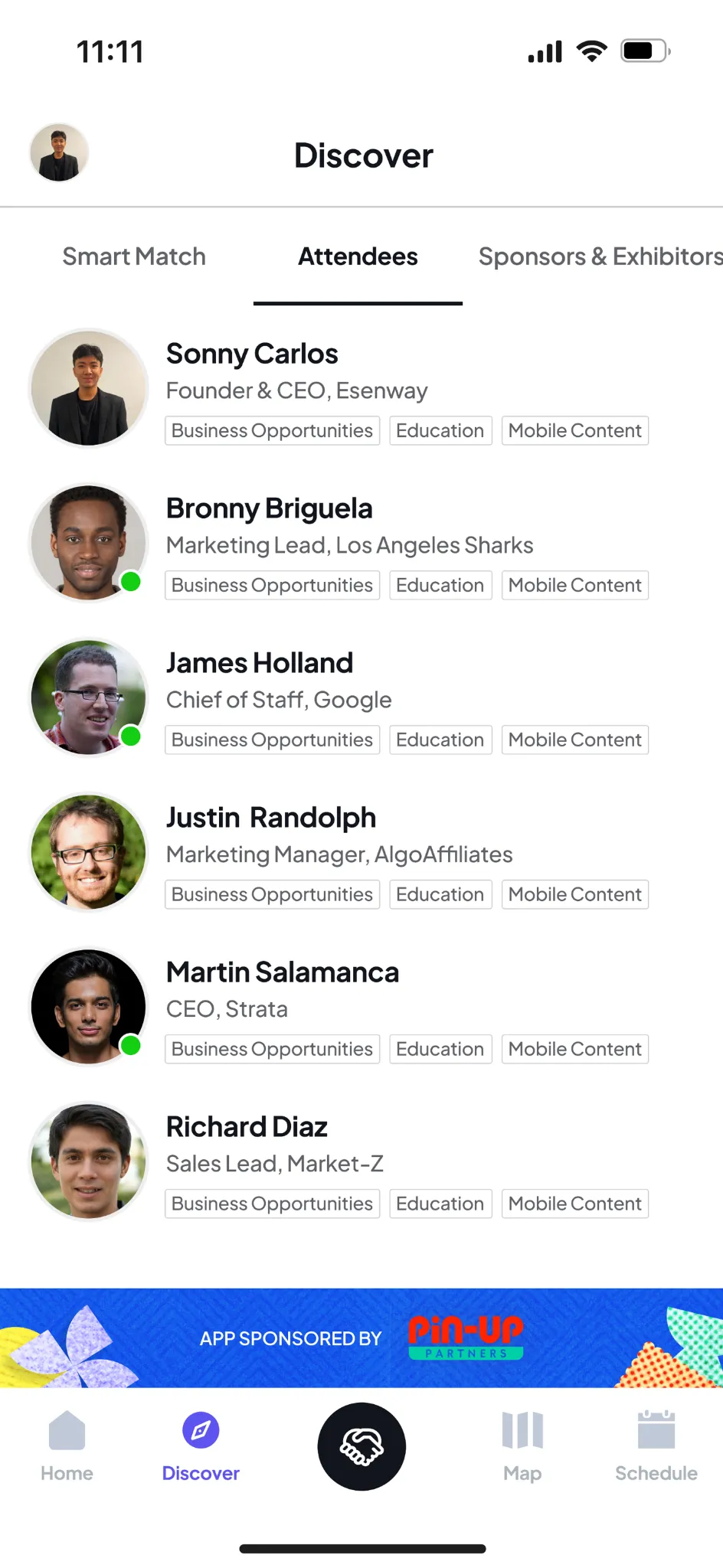This screenshot has width=723, height=1568.
Task: Open the Map icon
Action: pos(522,1430)
